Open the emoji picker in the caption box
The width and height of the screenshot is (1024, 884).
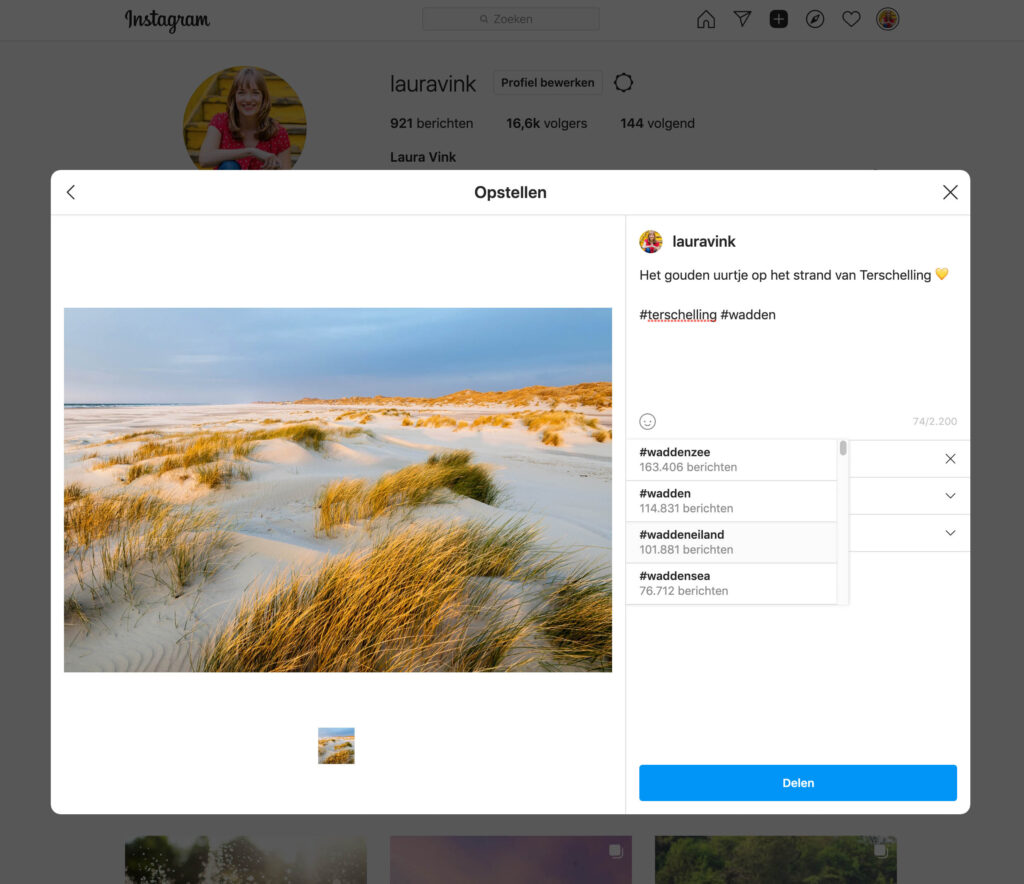coord(646,421)
